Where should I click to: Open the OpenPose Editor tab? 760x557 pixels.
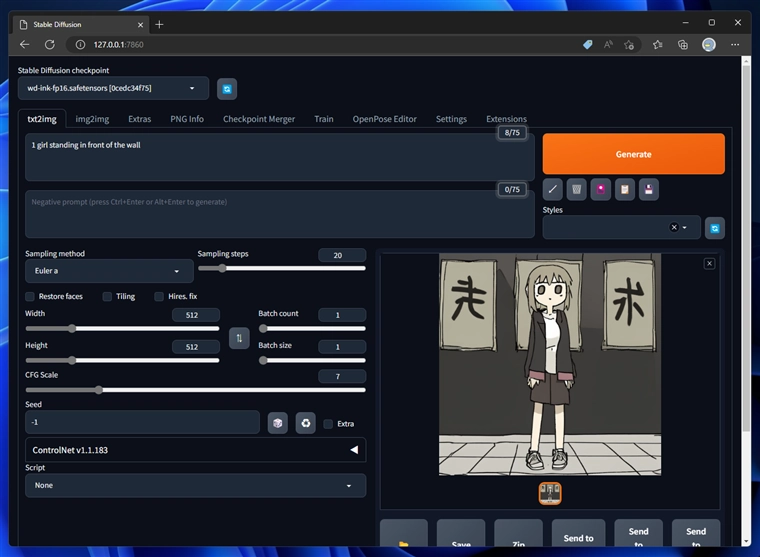pos(384,119)
